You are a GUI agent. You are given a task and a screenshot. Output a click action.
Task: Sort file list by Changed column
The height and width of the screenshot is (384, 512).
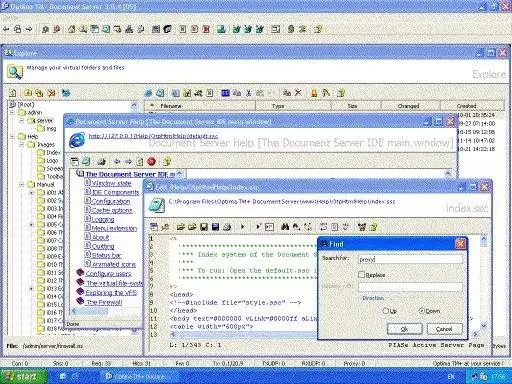[411, 106]
